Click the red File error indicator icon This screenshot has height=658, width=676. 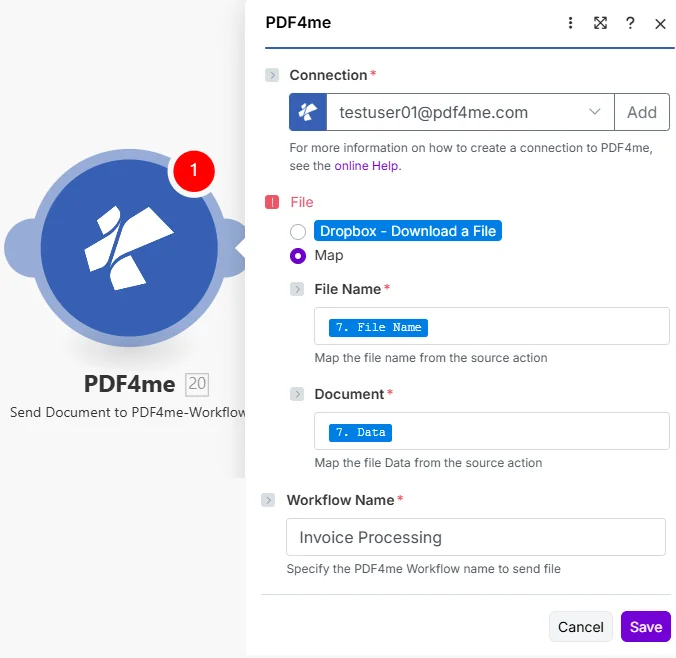pos(272,202)
